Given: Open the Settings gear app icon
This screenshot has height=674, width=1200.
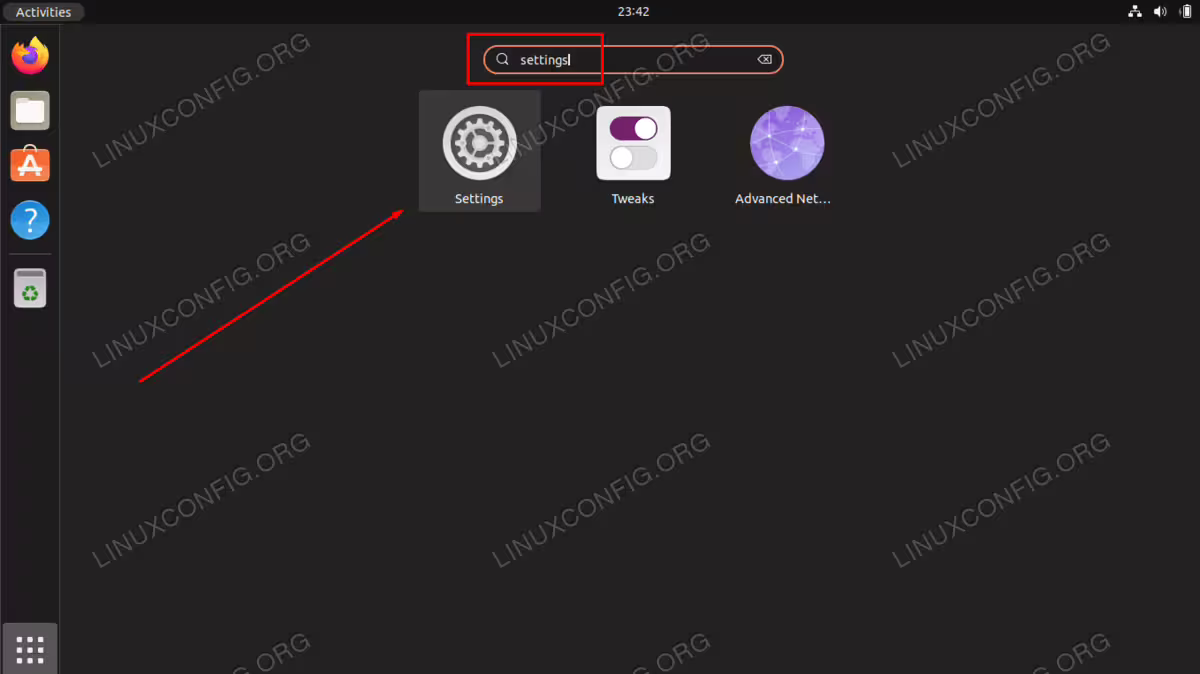Looking at the screenshot, I should [x=479, y=143].
